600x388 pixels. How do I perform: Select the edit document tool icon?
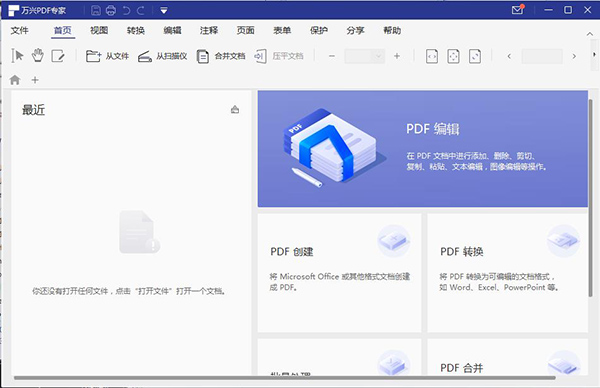(58, 56)
